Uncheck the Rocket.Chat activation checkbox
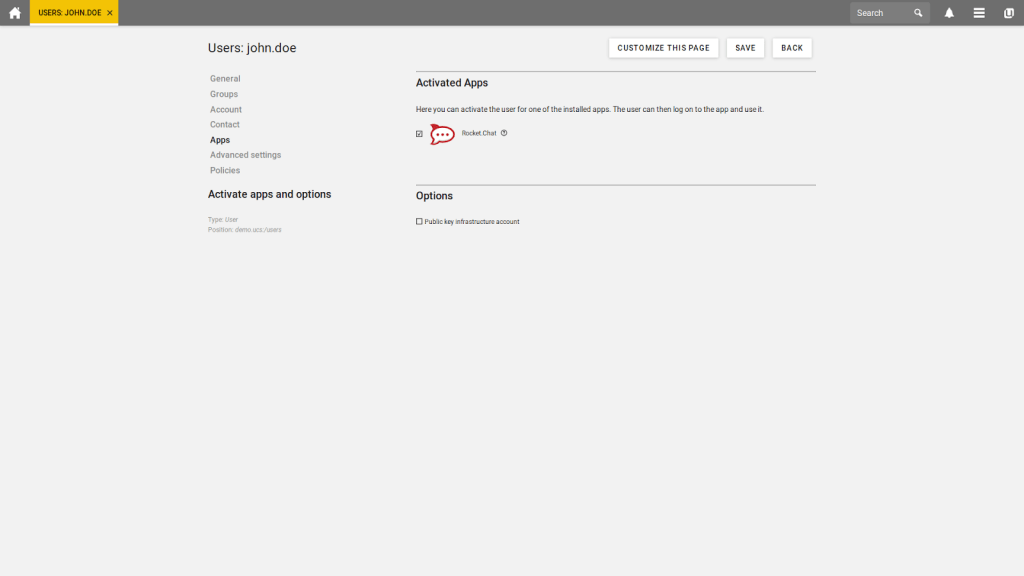Image resolution: width=1024 pixels, height=576 pixels. (419, 134)
